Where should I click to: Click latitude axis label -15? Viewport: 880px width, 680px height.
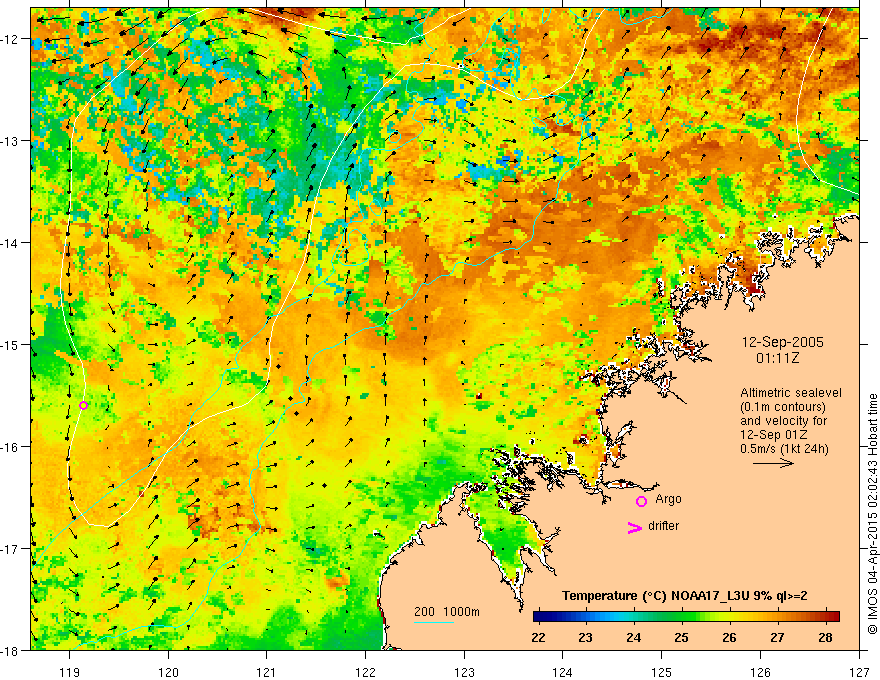point(11,344)
